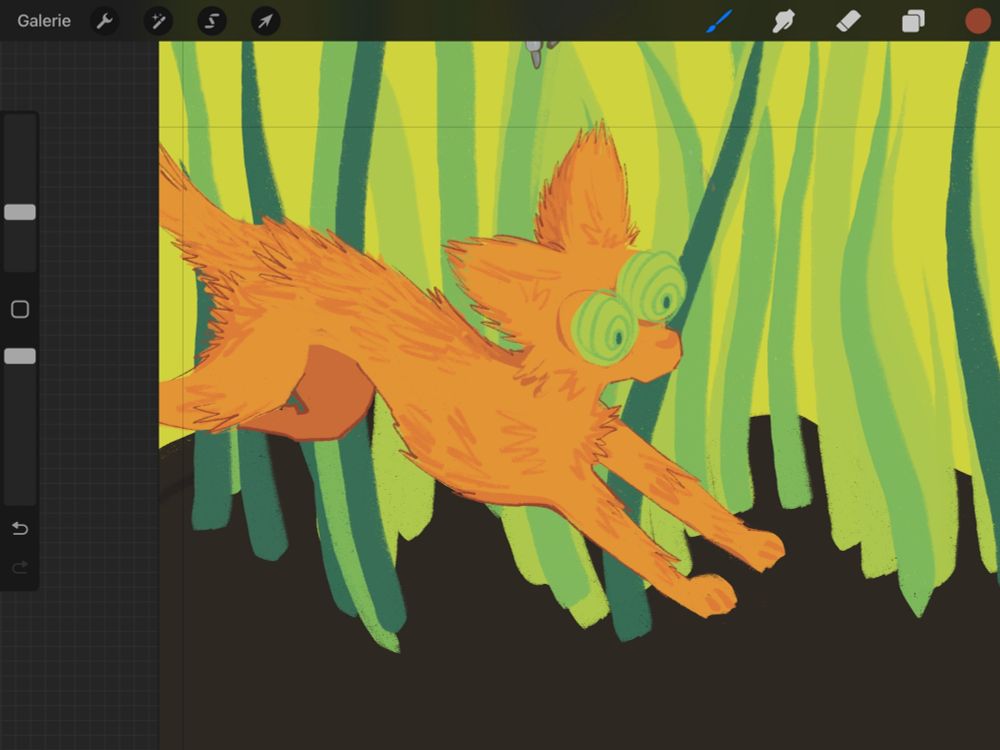Select the Adjustments magic wand tool
This screenshot has width=1000, height=750.
tap(158, 20)
